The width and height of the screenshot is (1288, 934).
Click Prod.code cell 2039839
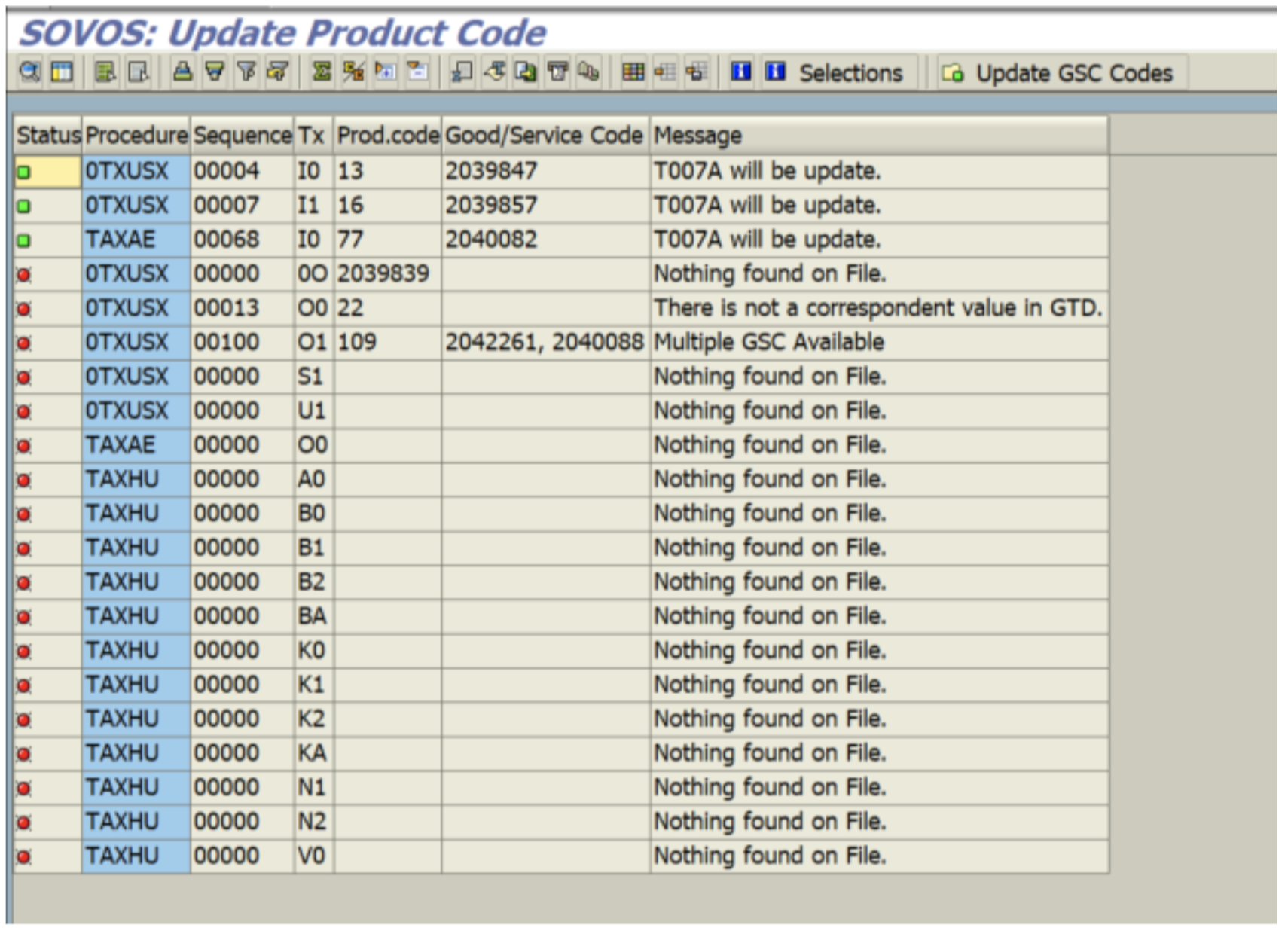point(383,274)
